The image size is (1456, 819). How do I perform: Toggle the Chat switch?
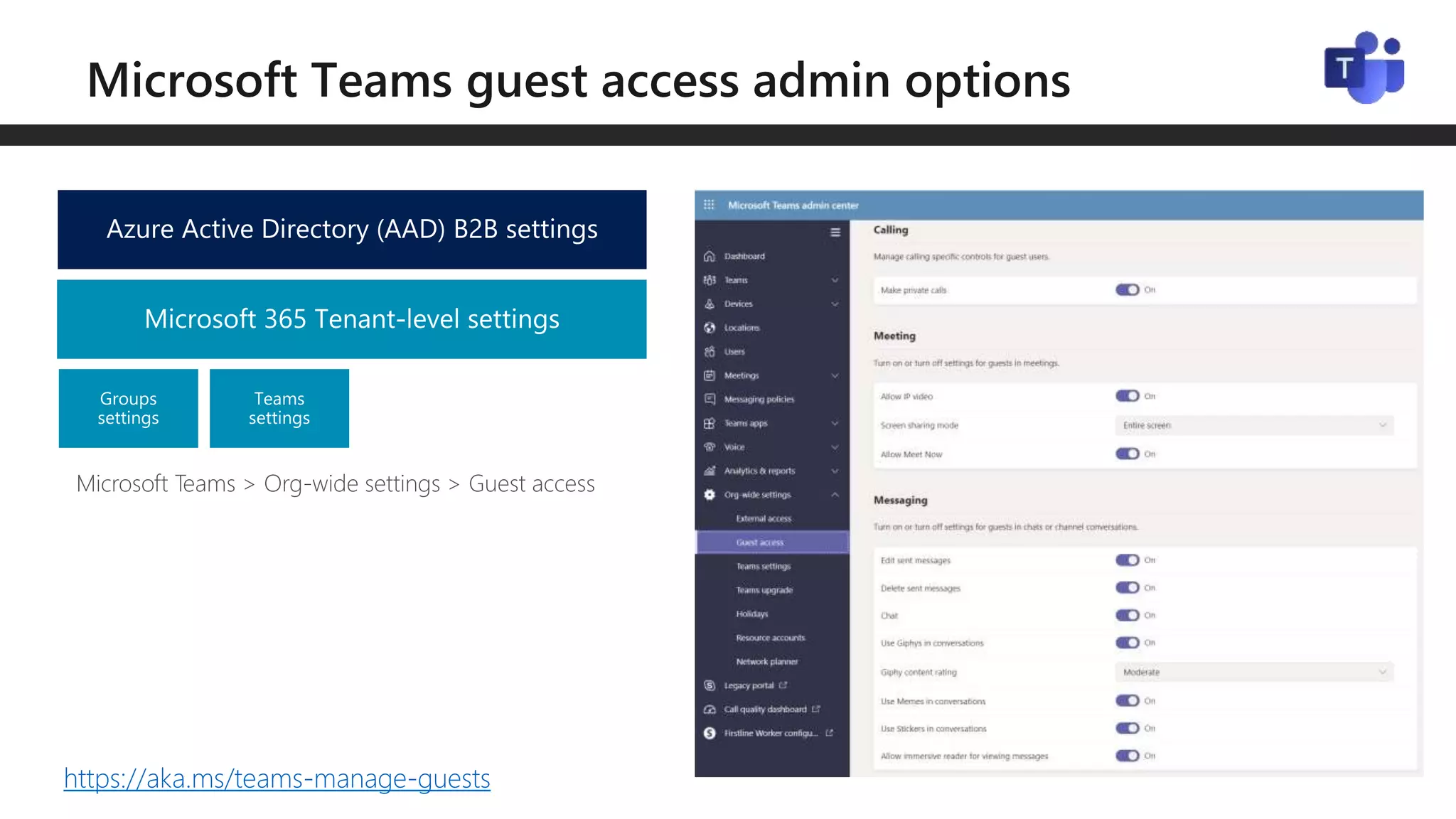(1128, 615)
